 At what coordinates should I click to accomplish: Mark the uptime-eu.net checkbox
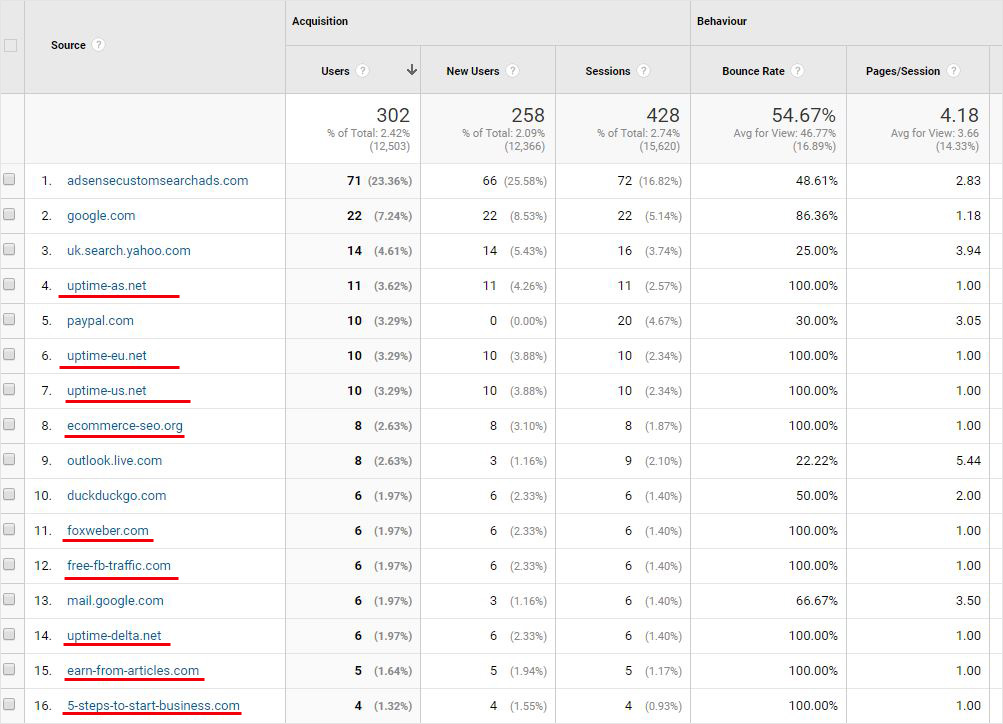click(9, 354)
